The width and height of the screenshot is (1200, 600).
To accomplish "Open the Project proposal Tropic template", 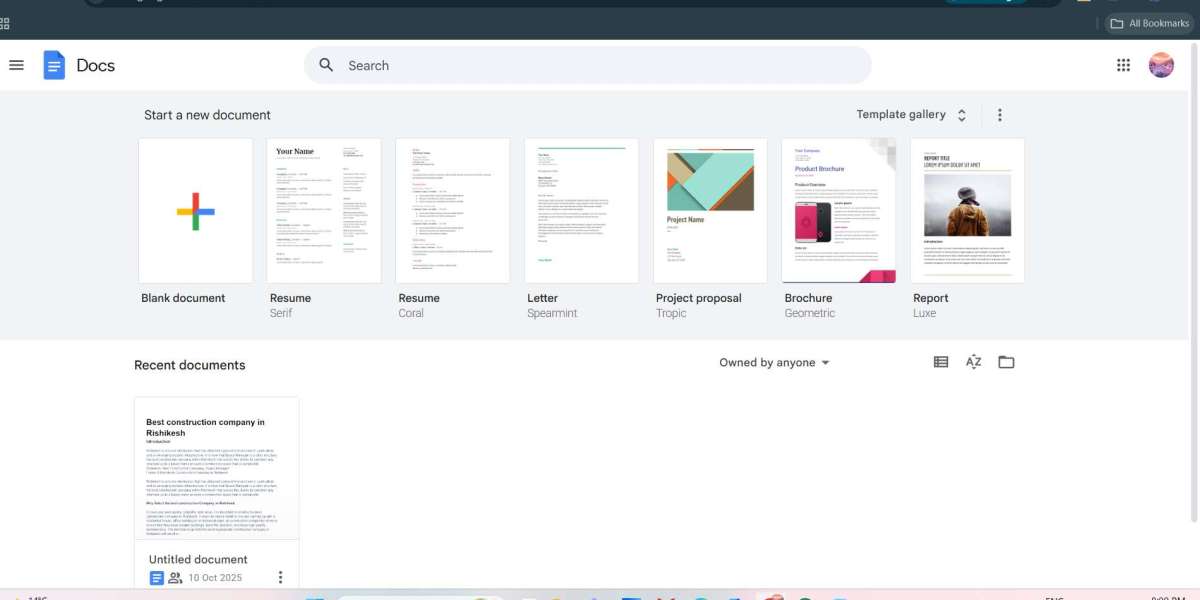I will [x=710, y=211].
